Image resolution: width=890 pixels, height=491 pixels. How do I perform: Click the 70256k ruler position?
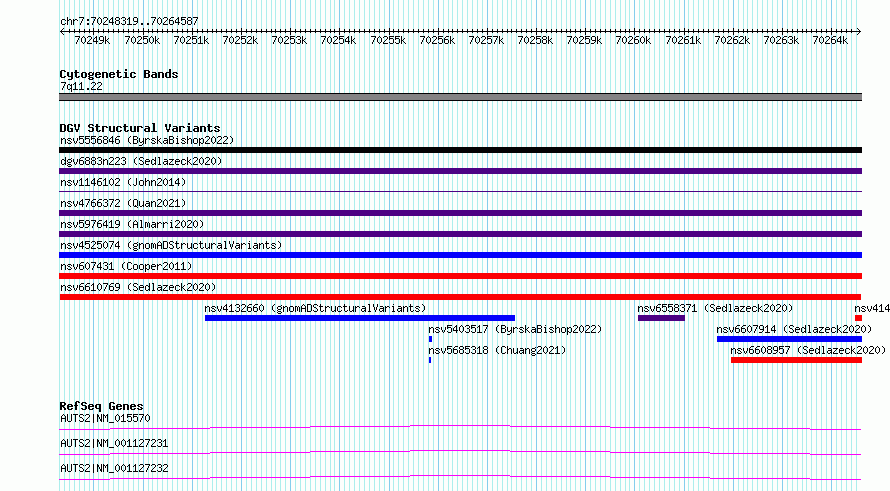click(x=437, y=40)
